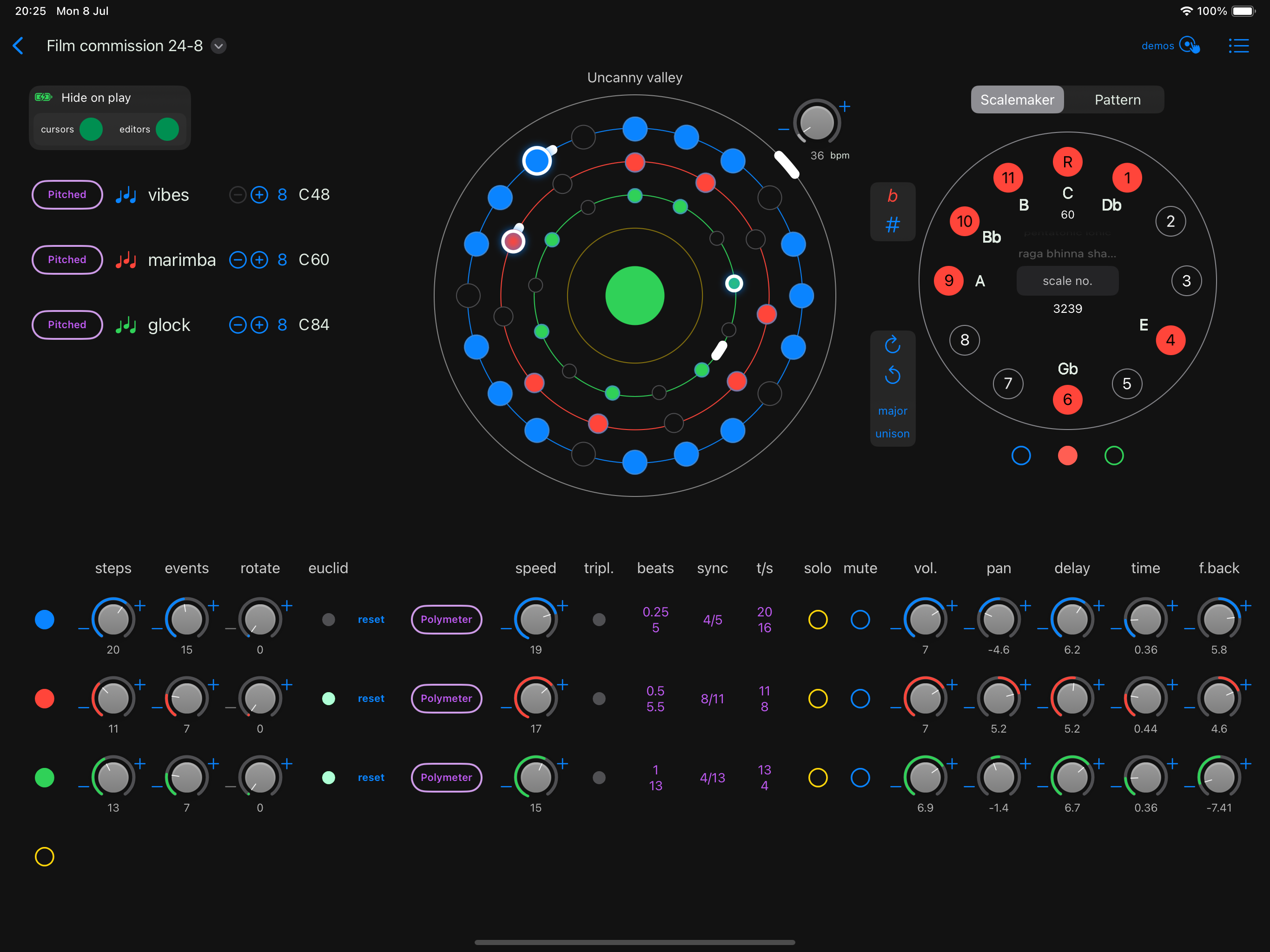1270x952 pixels.
Task: Click the rotate clockwise arrow icon
Action: (x=892, y=344)
